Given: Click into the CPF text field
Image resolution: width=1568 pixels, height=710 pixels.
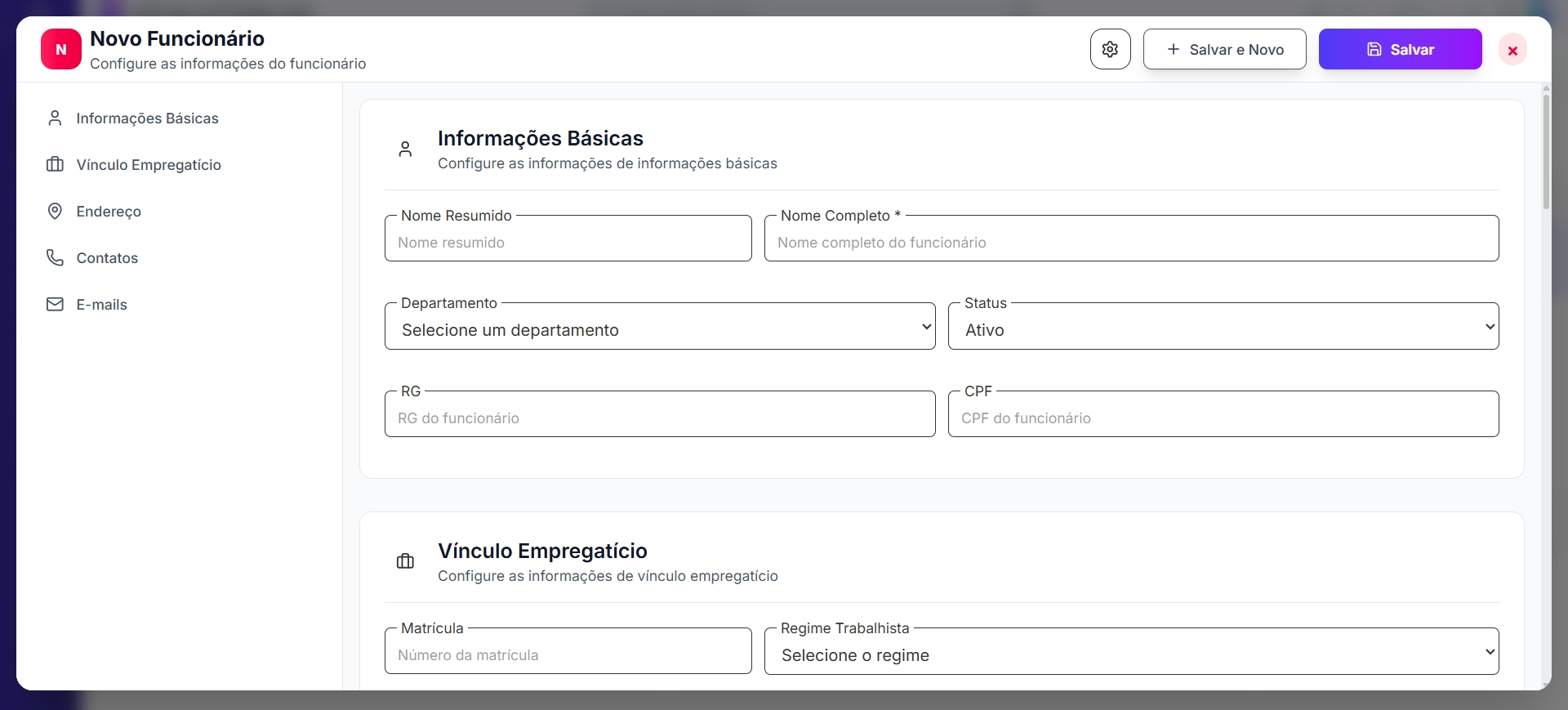Looking at the screenshot, I should pos(1223,418).
